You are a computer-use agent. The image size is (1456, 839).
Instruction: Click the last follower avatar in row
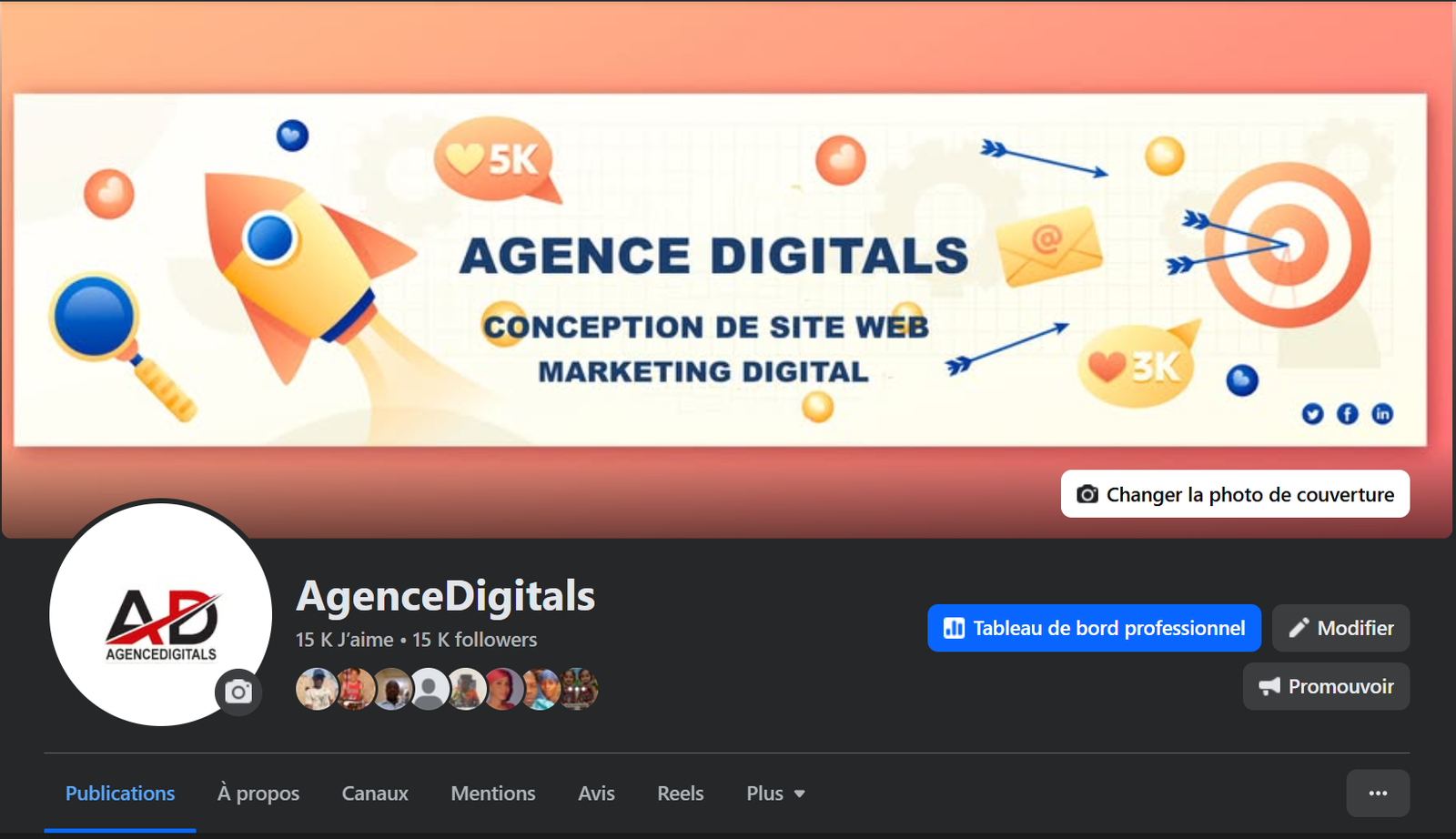click(x=578, y=689)
